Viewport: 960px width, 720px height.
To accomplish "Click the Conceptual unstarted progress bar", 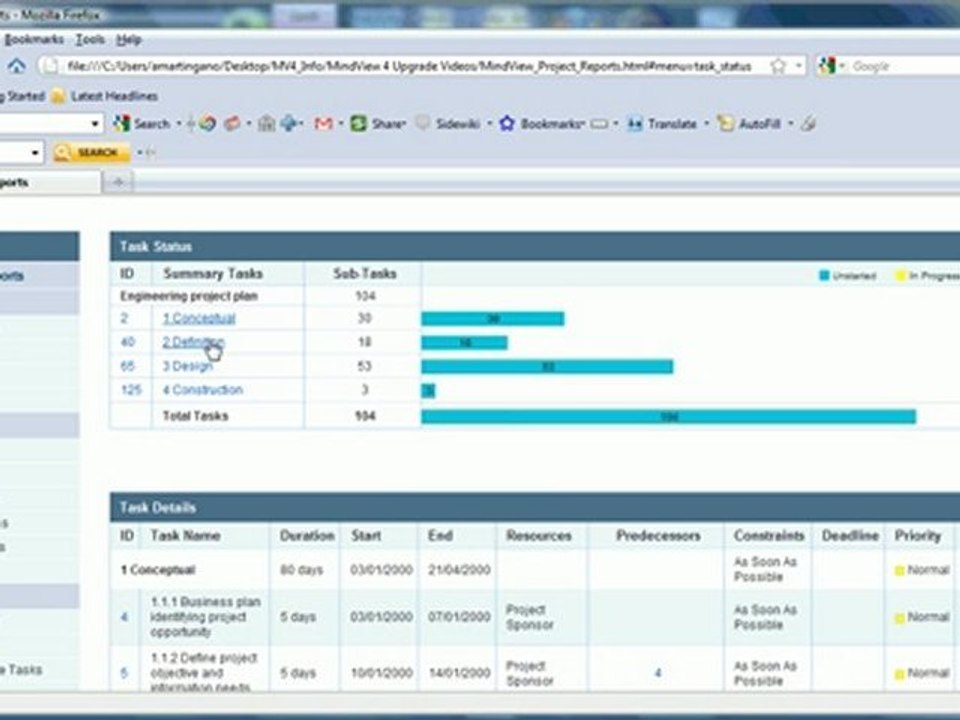I will [493, 318].
